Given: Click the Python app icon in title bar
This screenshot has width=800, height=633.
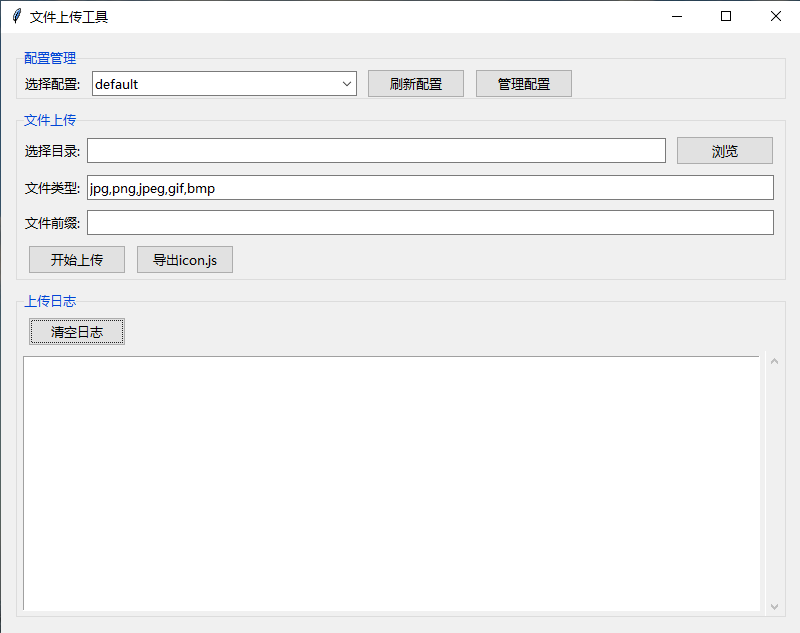Looking at the screenshot, I should [15, 16].
